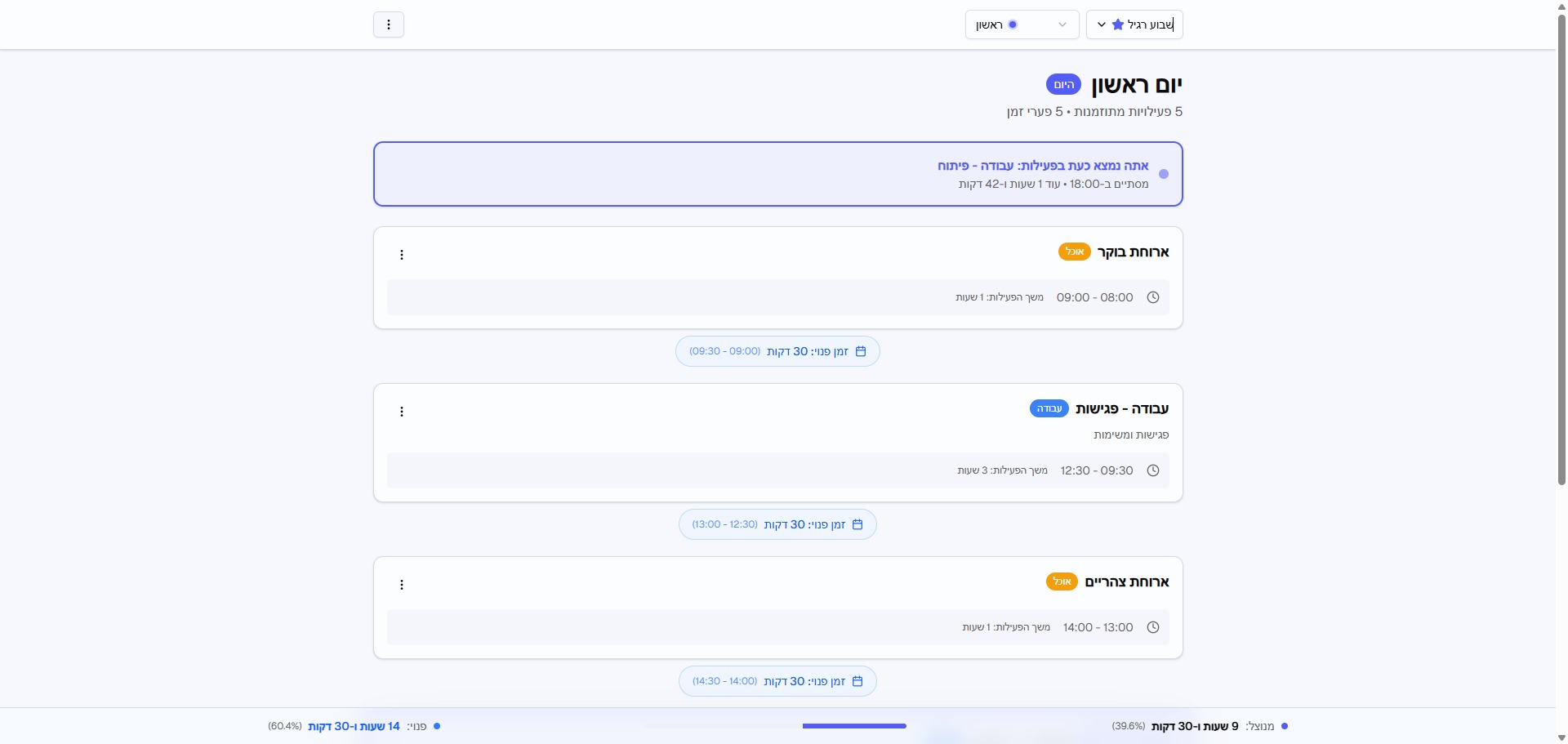Click the star icon beside שבוע רגיל

1118,25
